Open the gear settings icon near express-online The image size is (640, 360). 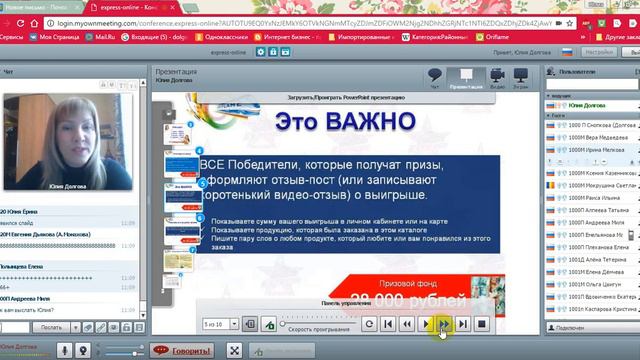pyautogui.click(x=260, y=52)
